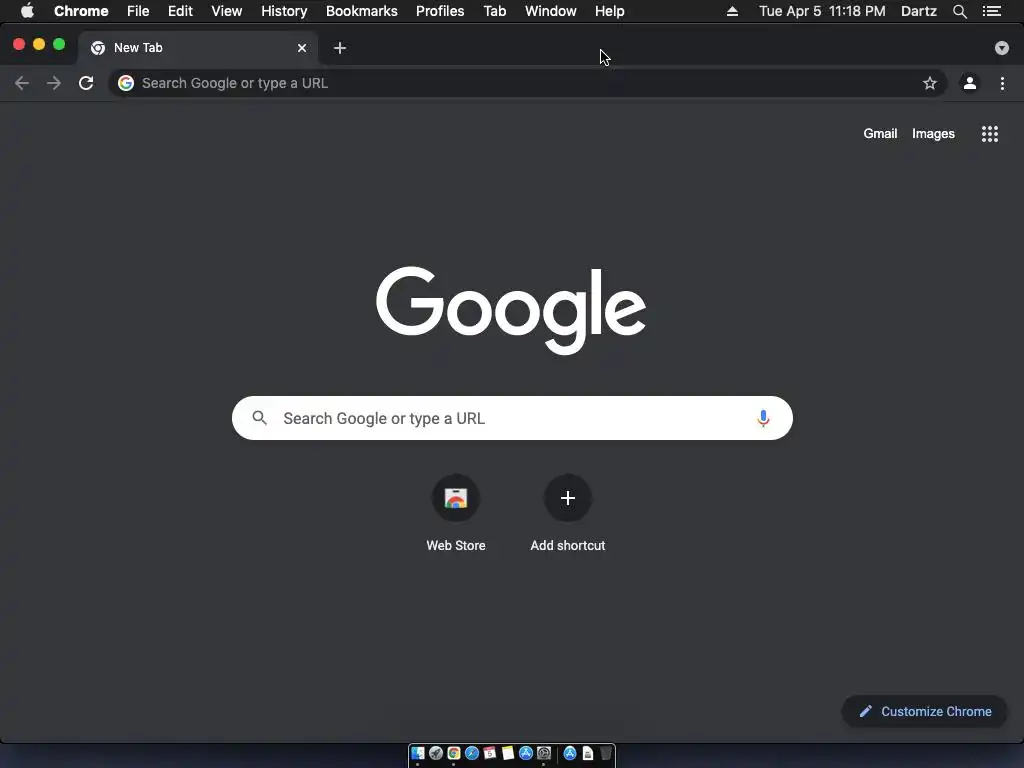Open Notes from the Dock
Viewport: 1024px width, 768px height.
[x=507, y=753]
